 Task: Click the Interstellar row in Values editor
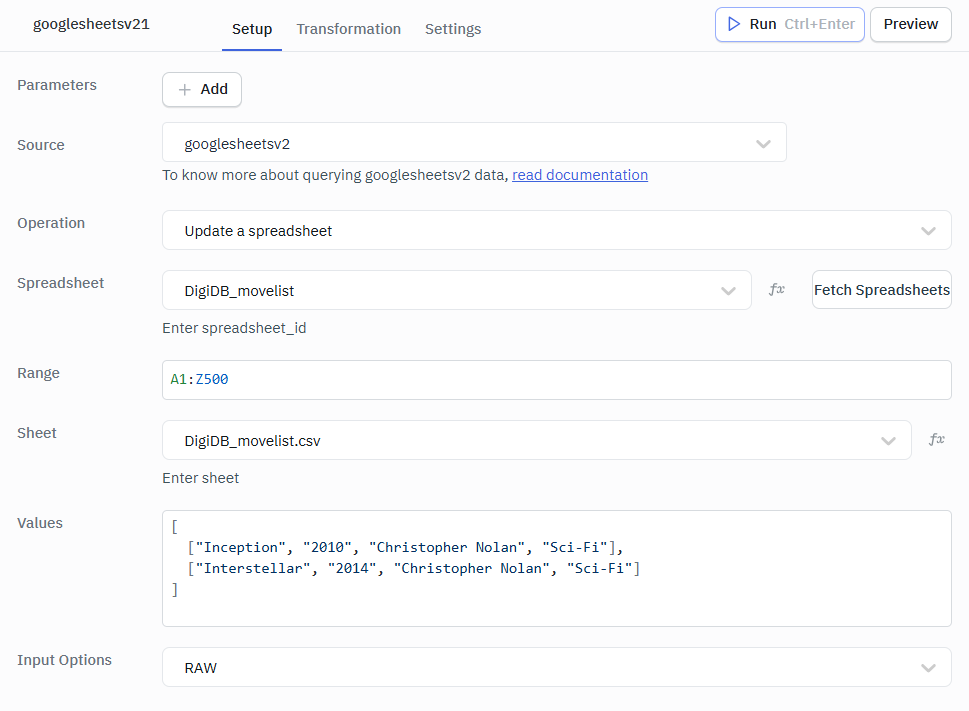tap(412, 568)
